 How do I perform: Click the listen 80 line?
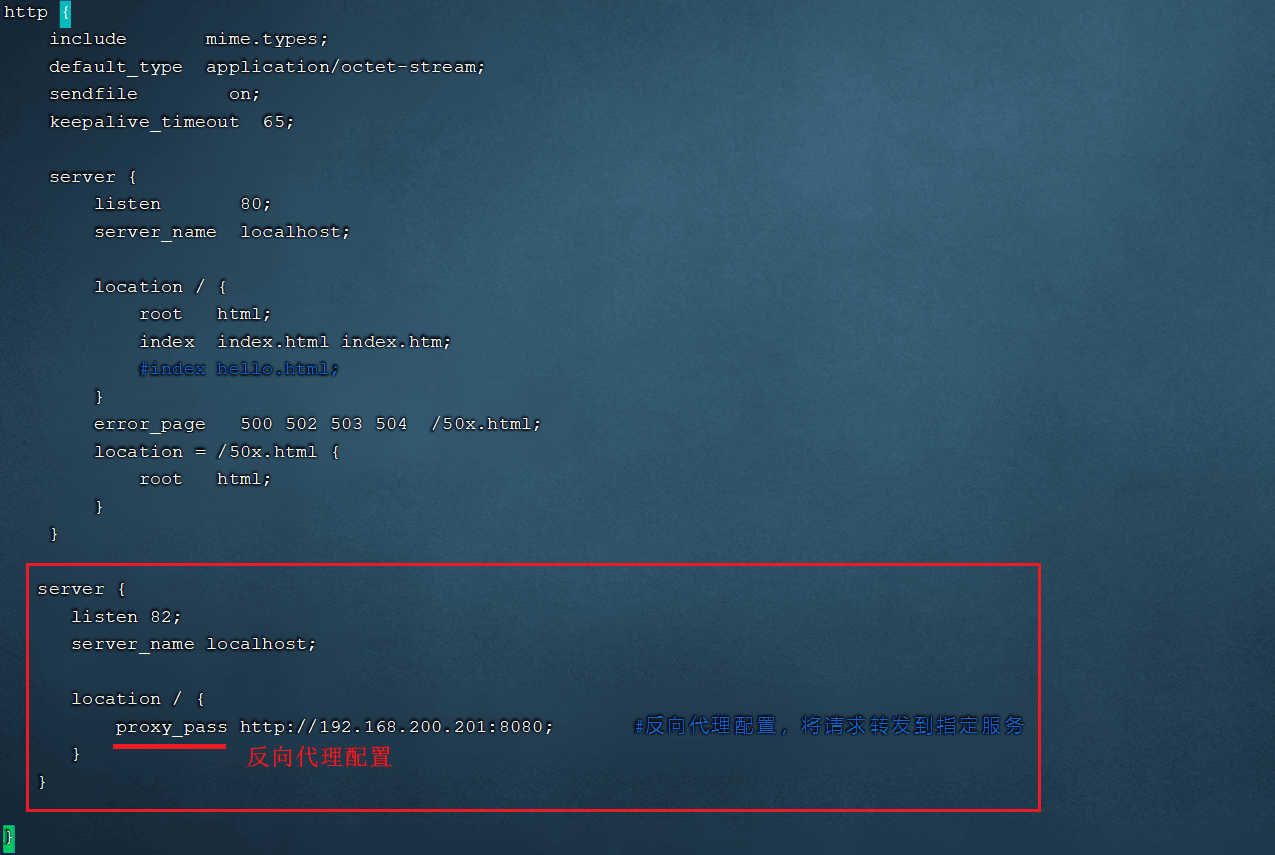click(x=183, y=204)
